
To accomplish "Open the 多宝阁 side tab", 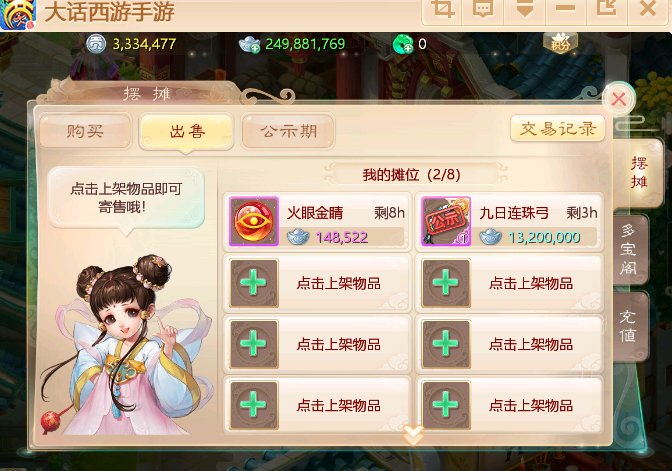I will (629, 249).
